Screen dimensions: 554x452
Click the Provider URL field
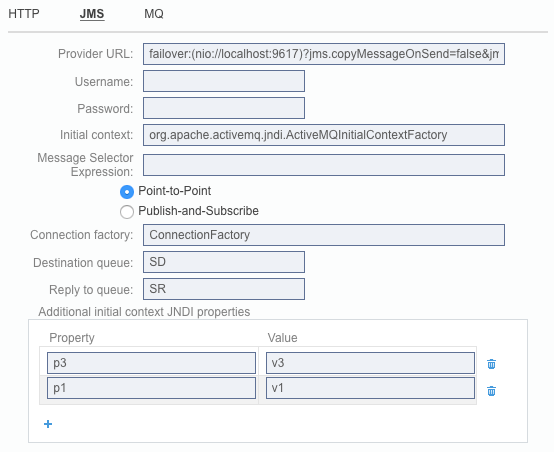pyautogui.click(x=324, y=54)
